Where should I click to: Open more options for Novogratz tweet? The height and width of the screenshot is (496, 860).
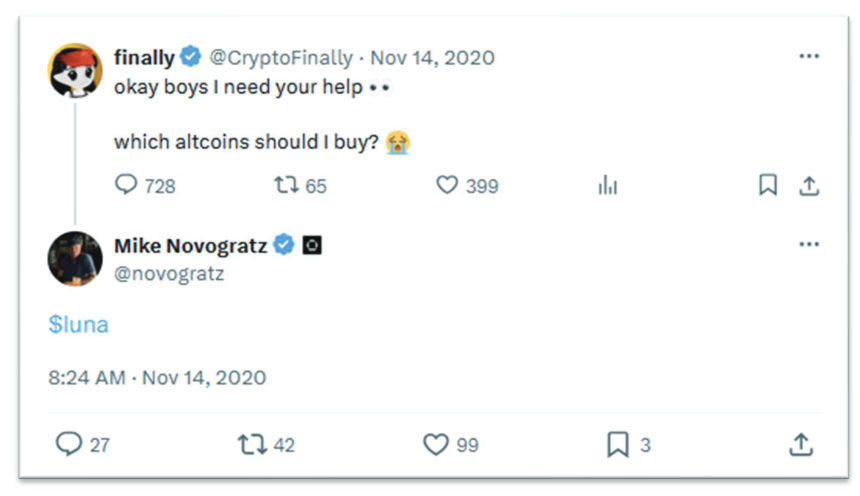[x=809, y=245]
